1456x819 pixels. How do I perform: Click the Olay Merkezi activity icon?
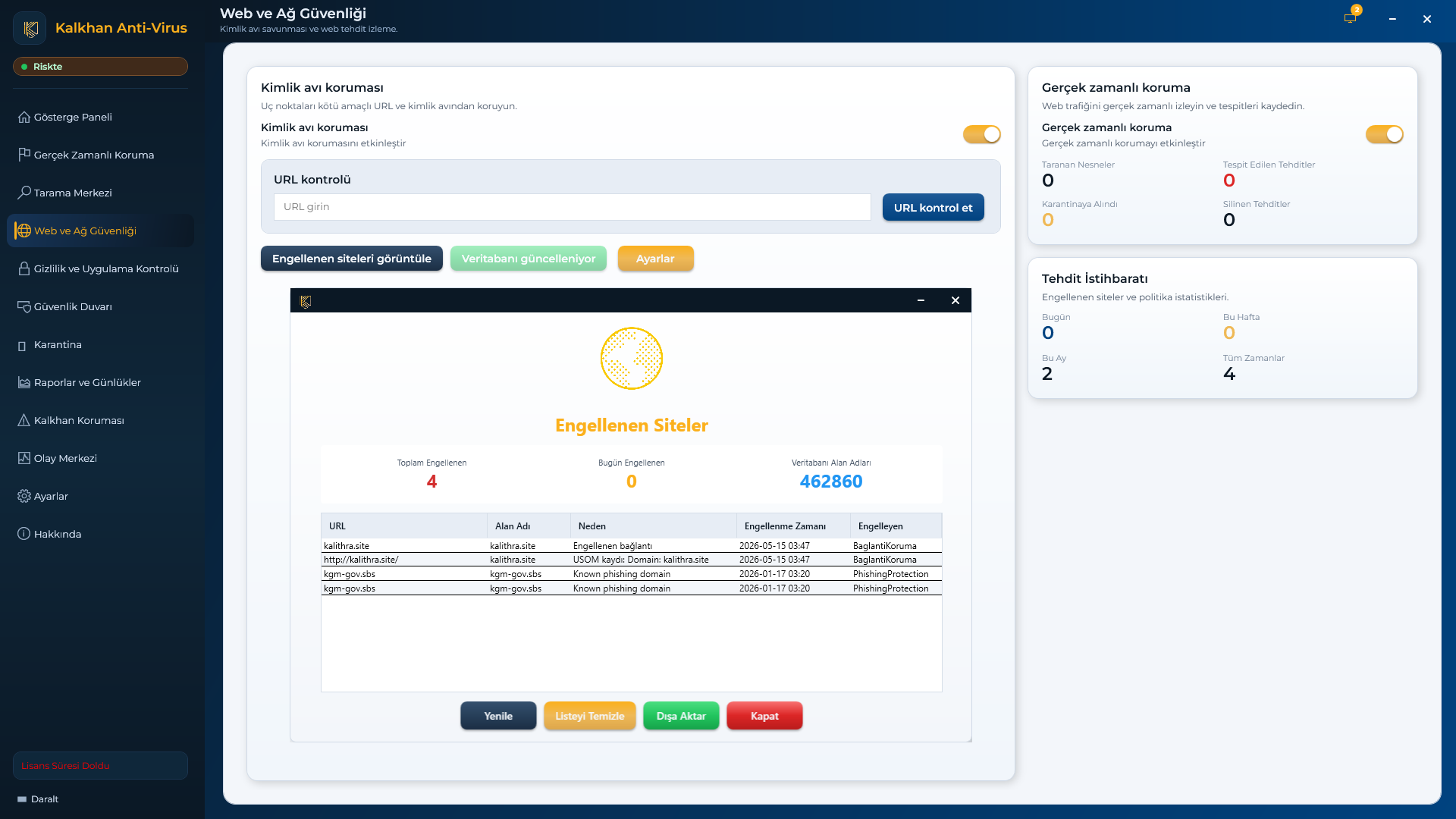coord(24,458)
